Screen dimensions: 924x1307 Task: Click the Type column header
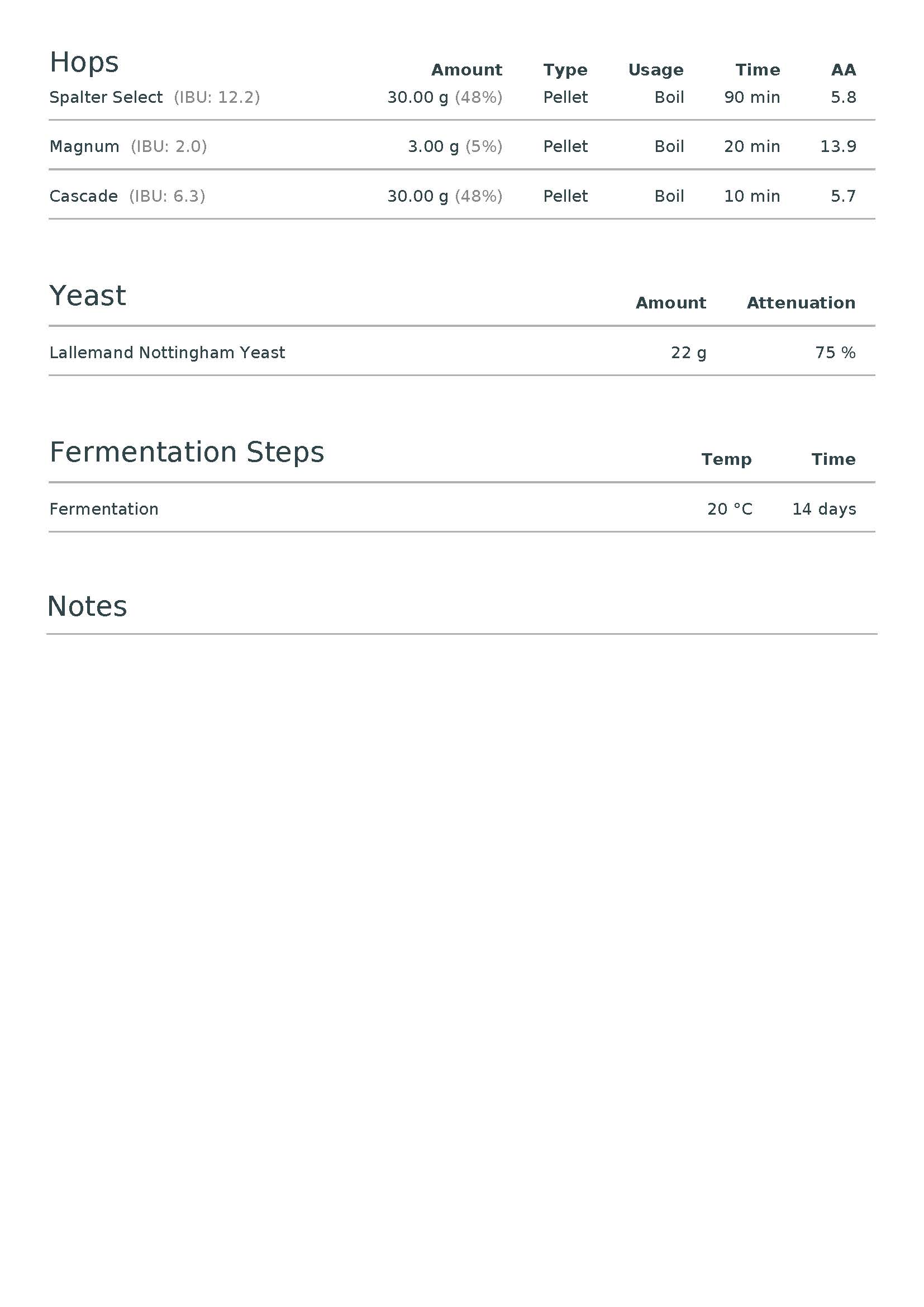pos(565,70)
